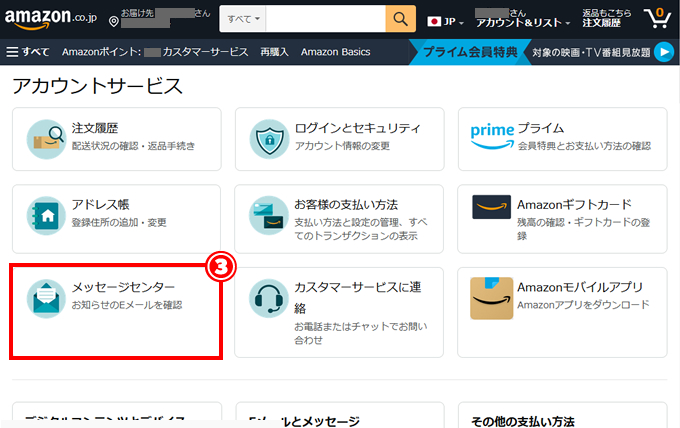Click the address book house icon
This screenshot has height=428, width=680.
click(46, 216)
